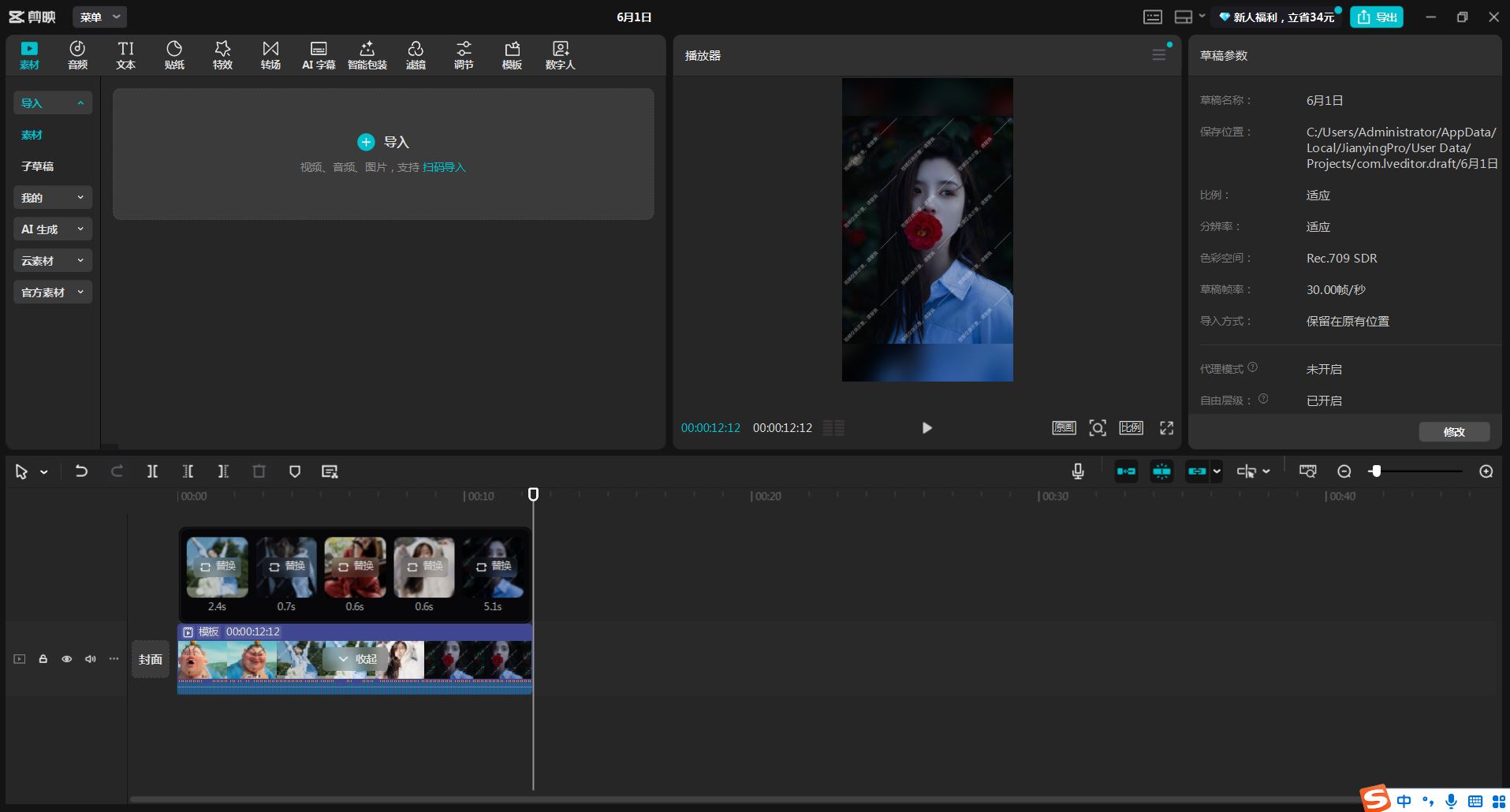Click the 原画 original quality toggle in player

point(1064,427)
